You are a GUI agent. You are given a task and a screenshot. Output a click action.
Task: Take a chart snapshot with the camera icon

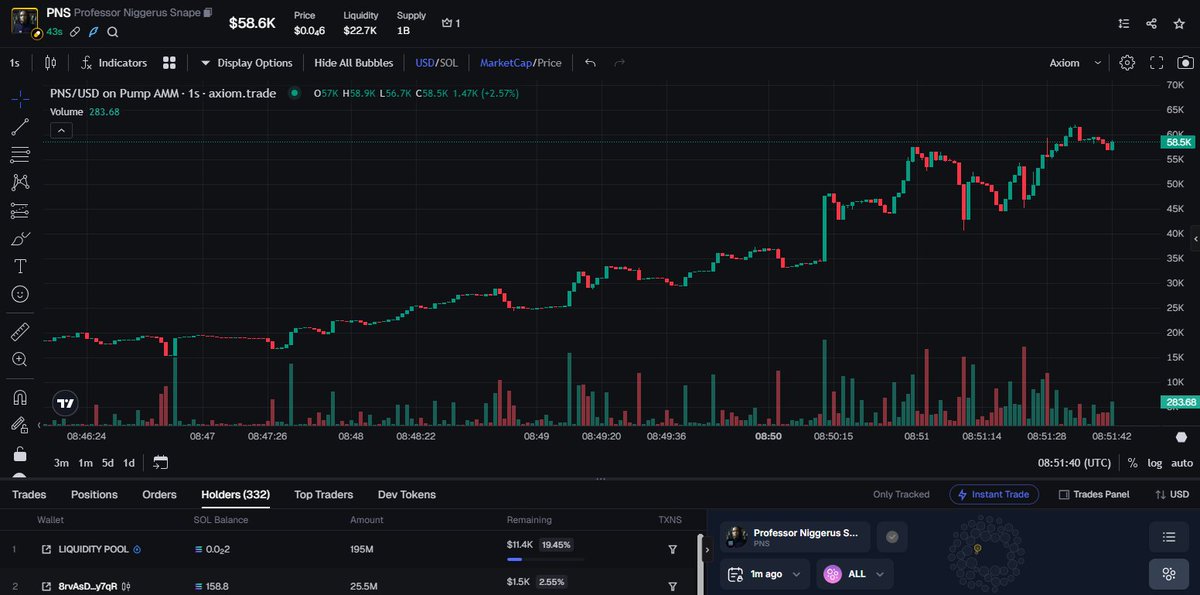click(x=1185, y=62)
